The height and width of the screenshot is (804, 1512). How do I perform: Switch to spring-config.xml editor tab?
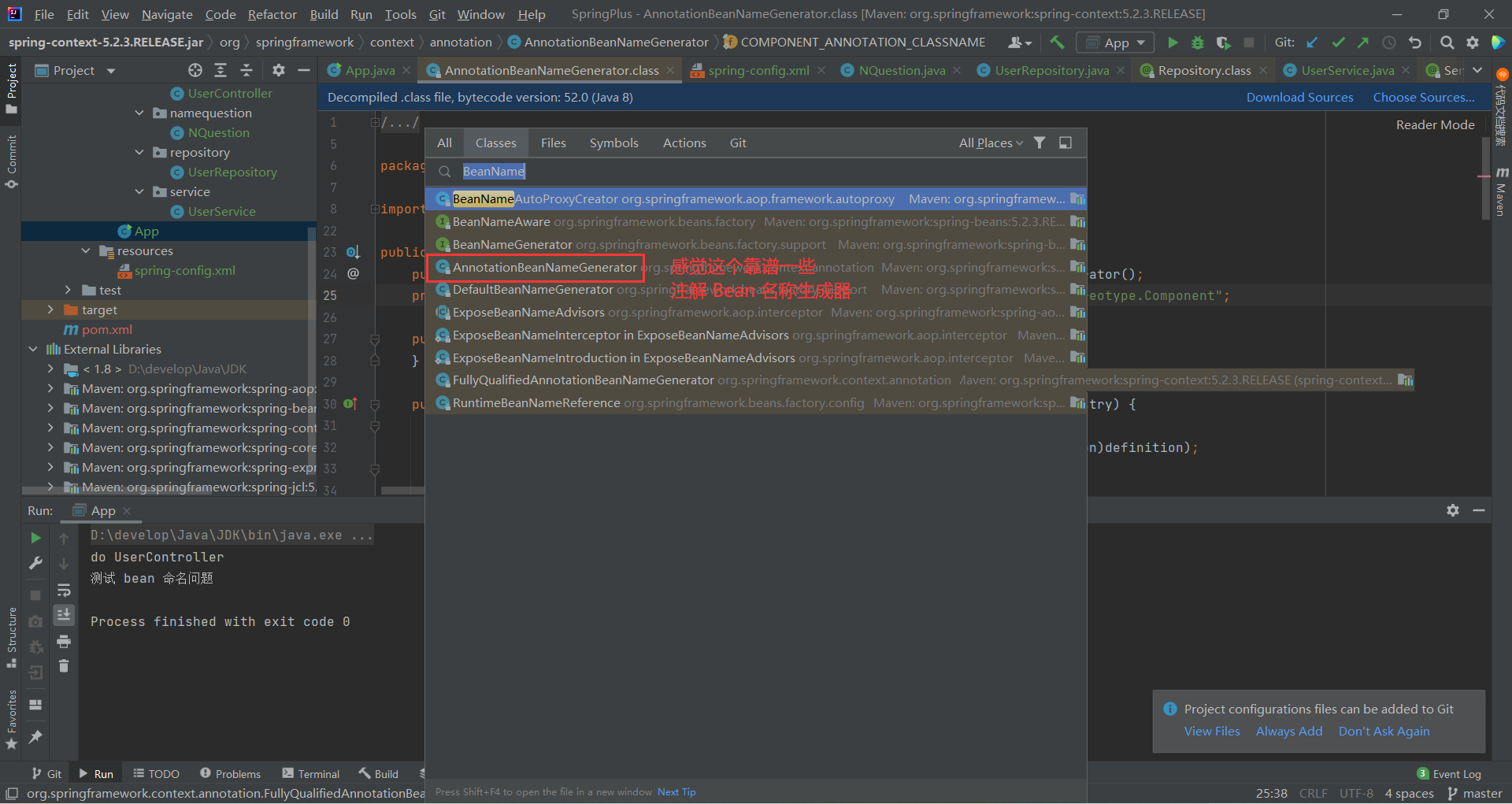pos(758,70)
